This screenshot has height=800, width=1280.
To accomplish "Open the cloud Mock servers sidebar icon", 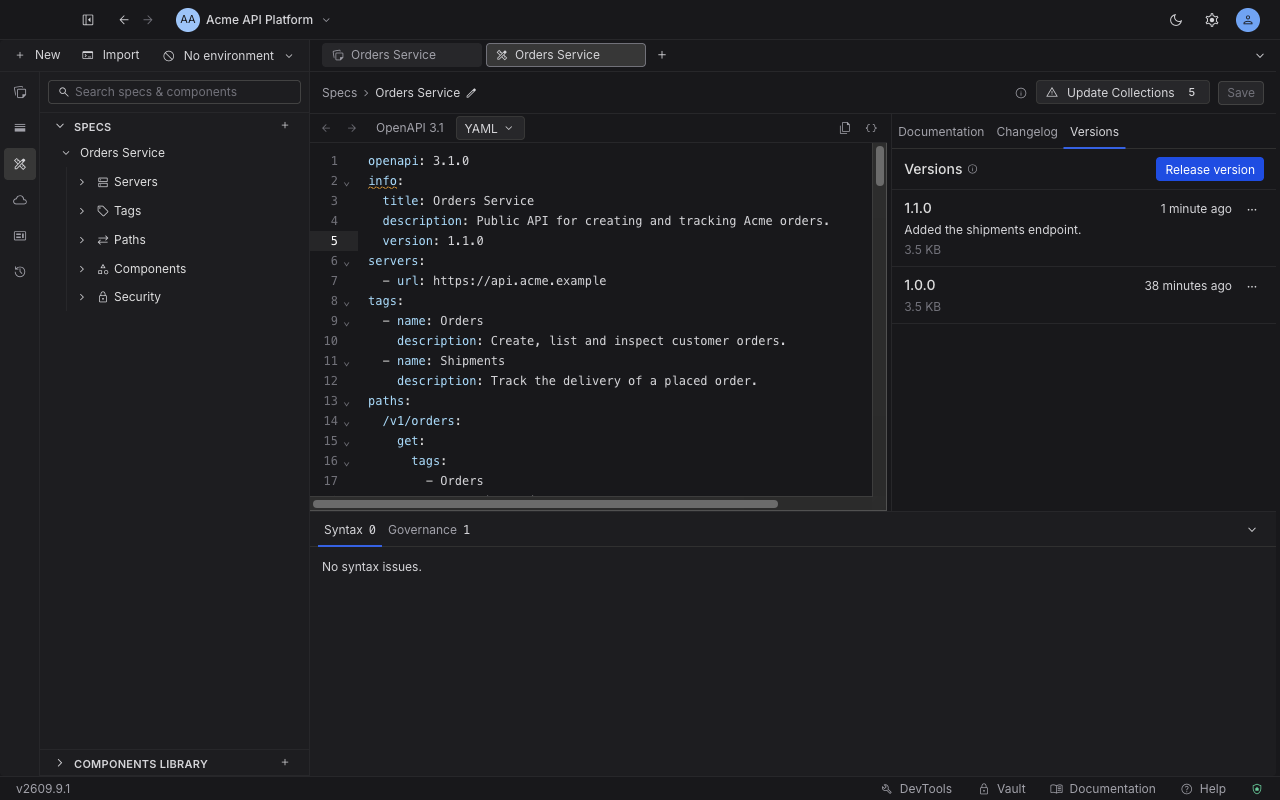I will 20,200.
